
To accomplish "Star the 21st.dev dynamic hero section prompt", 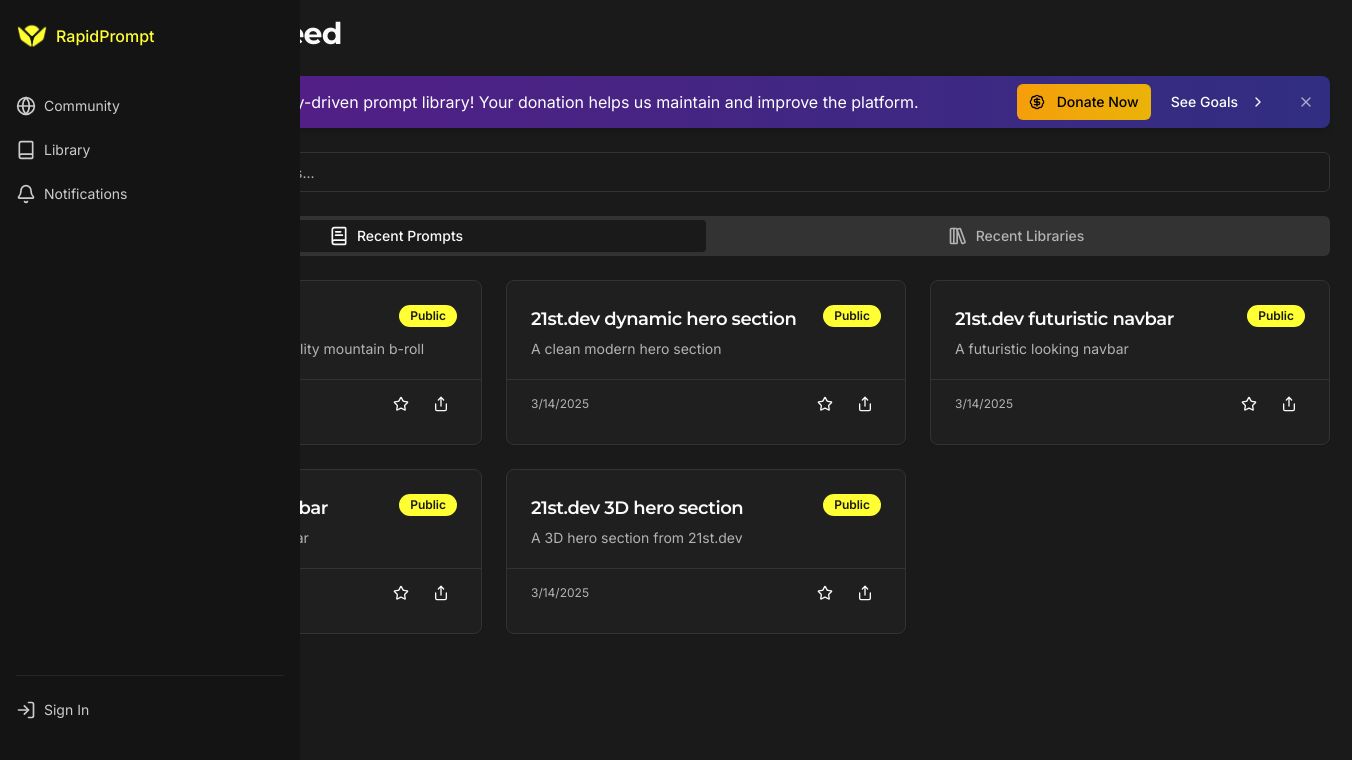I will pos(825,404).
